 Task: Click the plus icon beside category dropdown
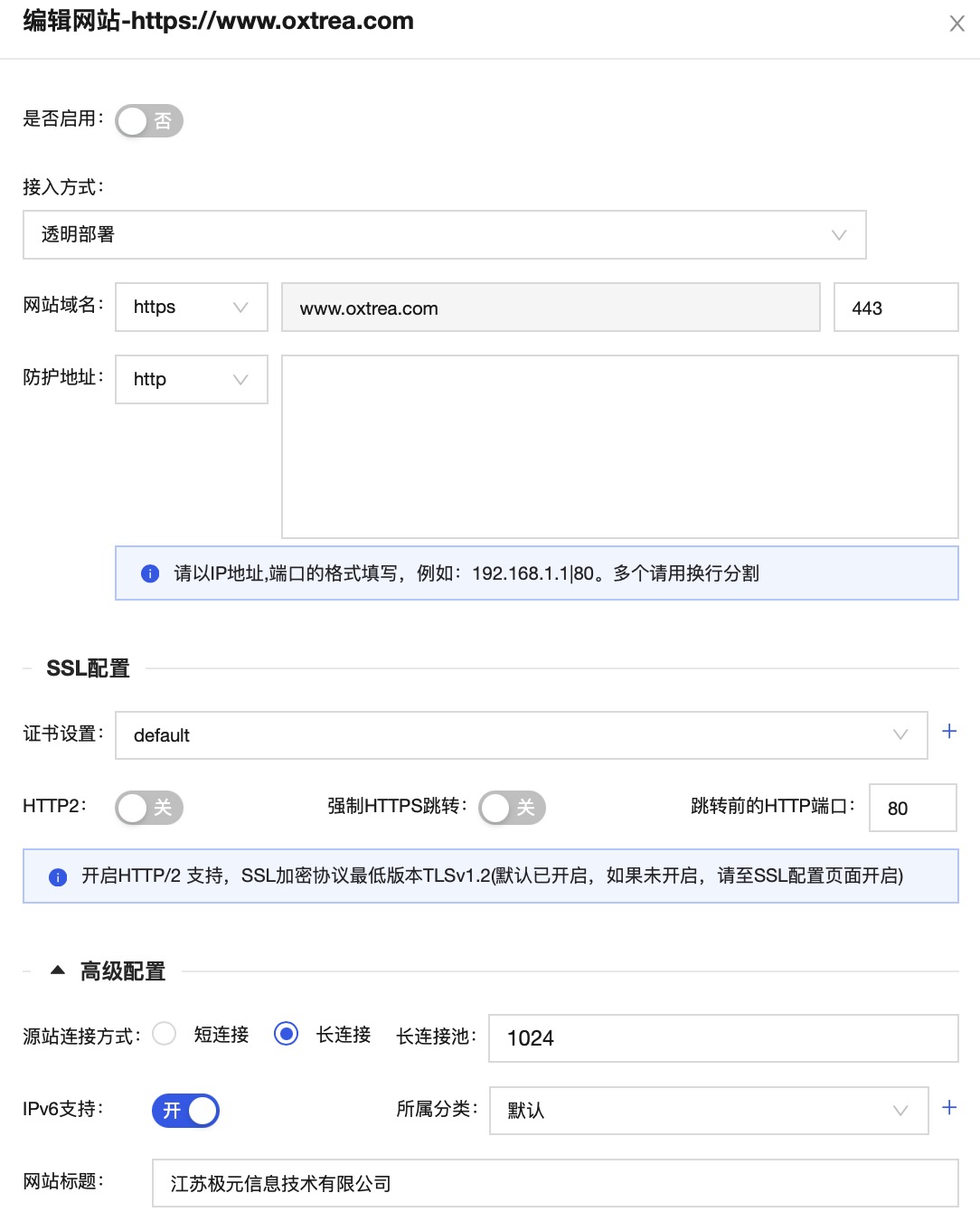click(949, 1108)
